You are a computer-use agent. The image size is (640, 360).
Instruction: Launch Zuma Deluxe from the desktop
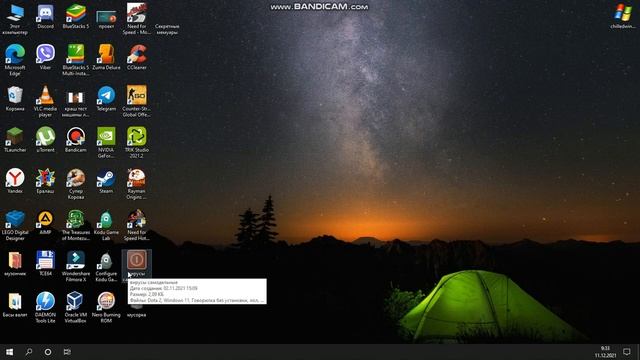(x=106, y=57)
